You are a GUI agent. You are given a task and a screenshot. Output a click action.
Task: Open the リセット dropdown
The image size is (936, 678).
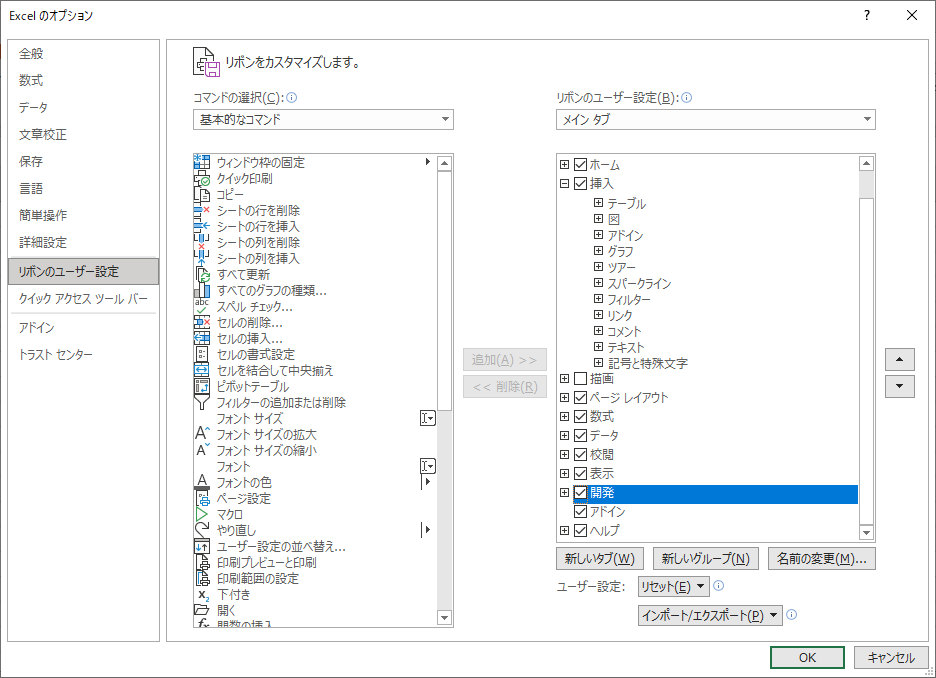(673, 586)
